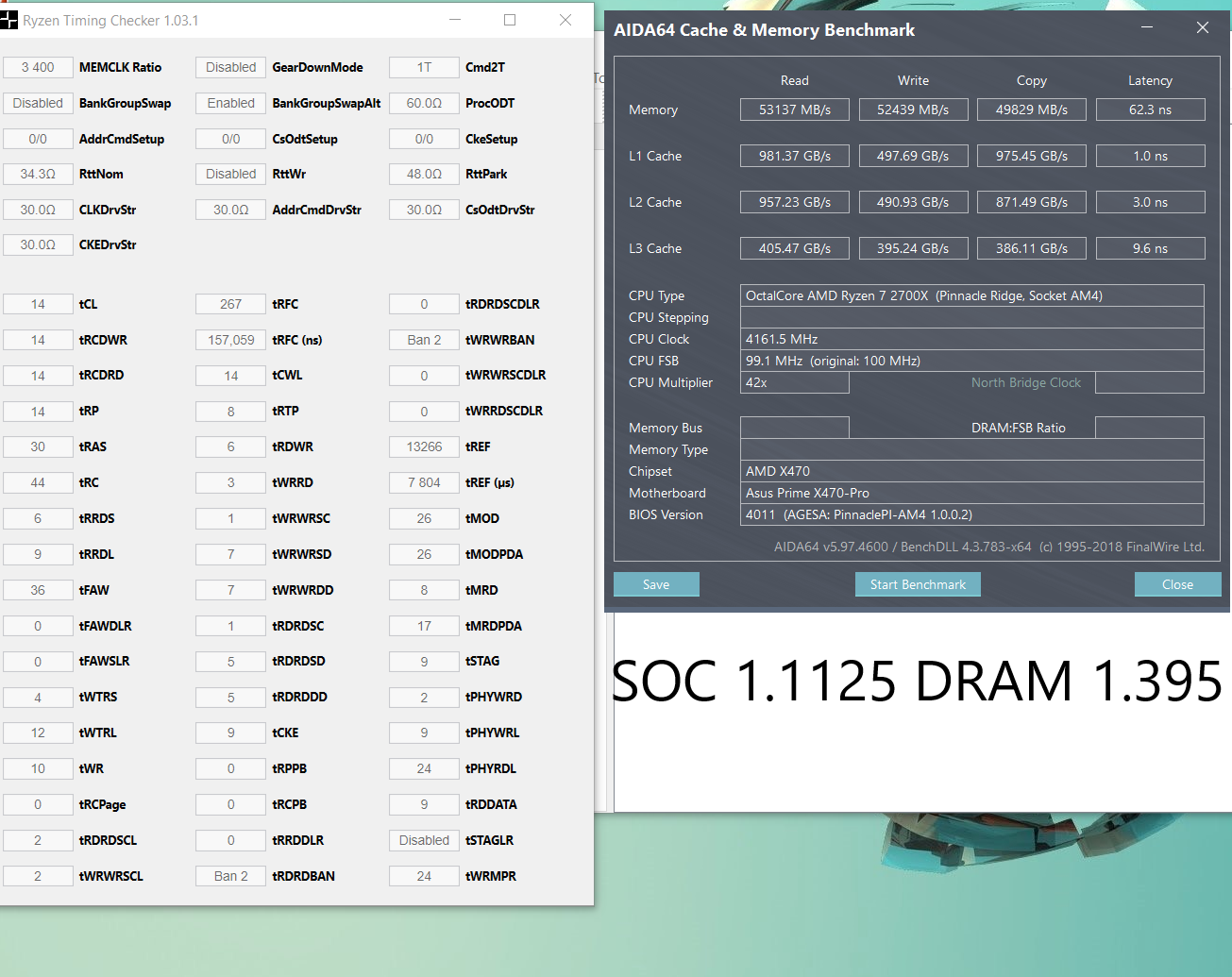Image resolution: width=1232 pixels, height=977 pixels.
Task: Click the Close button in AIDA64
Action: [x=1177, y=584]
